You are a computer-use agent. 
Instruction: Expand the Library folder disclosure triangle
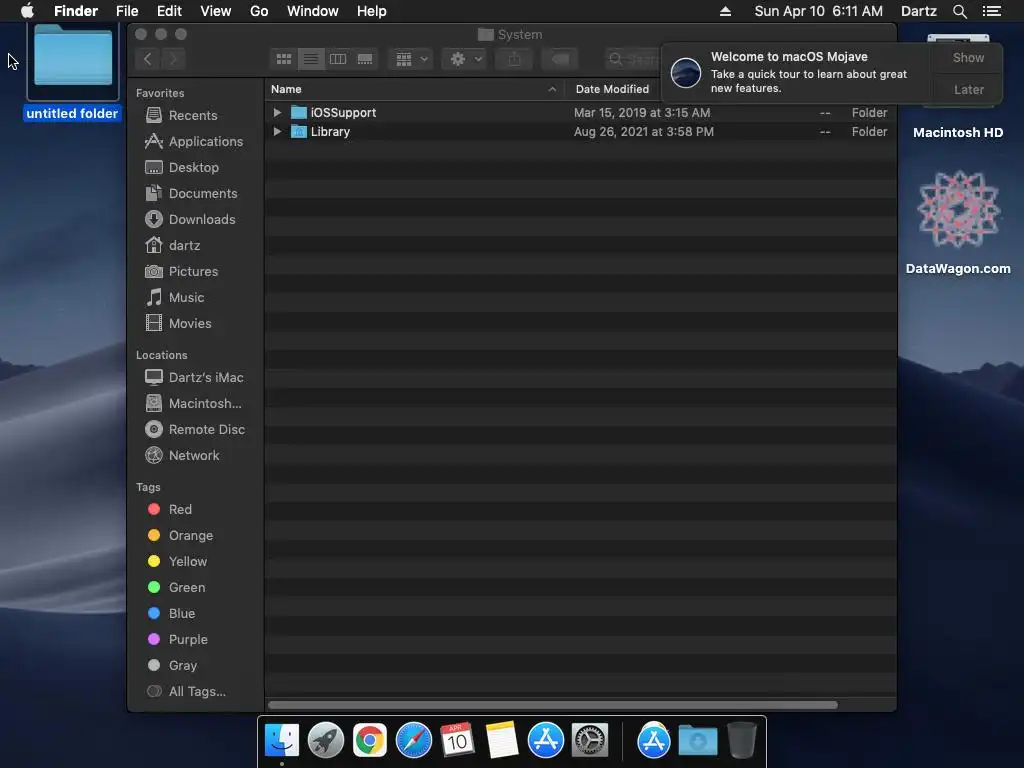click(277, 131)
